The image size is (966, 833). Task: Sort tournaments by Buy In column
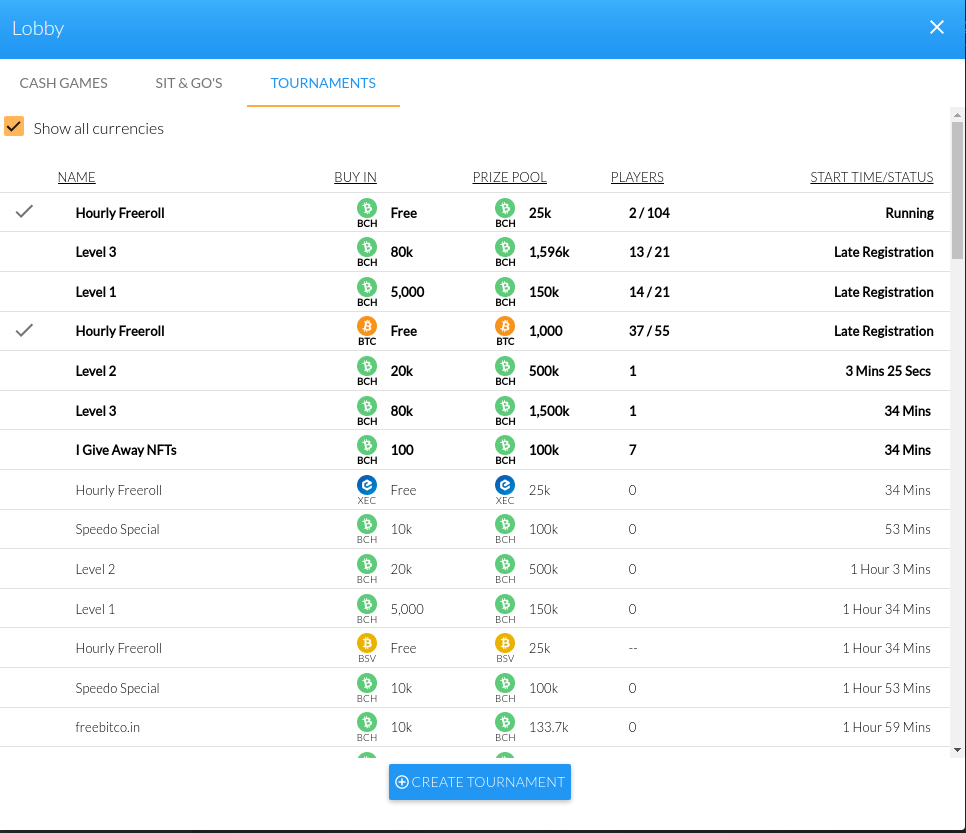tap(355, 177)
